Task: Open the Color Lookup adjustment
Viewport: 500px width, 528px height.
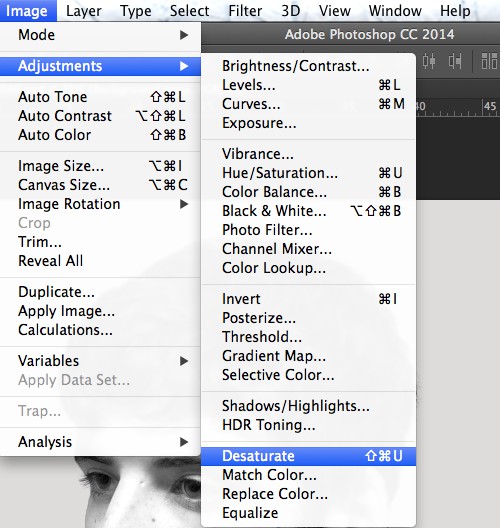Action: coord(308,268)
